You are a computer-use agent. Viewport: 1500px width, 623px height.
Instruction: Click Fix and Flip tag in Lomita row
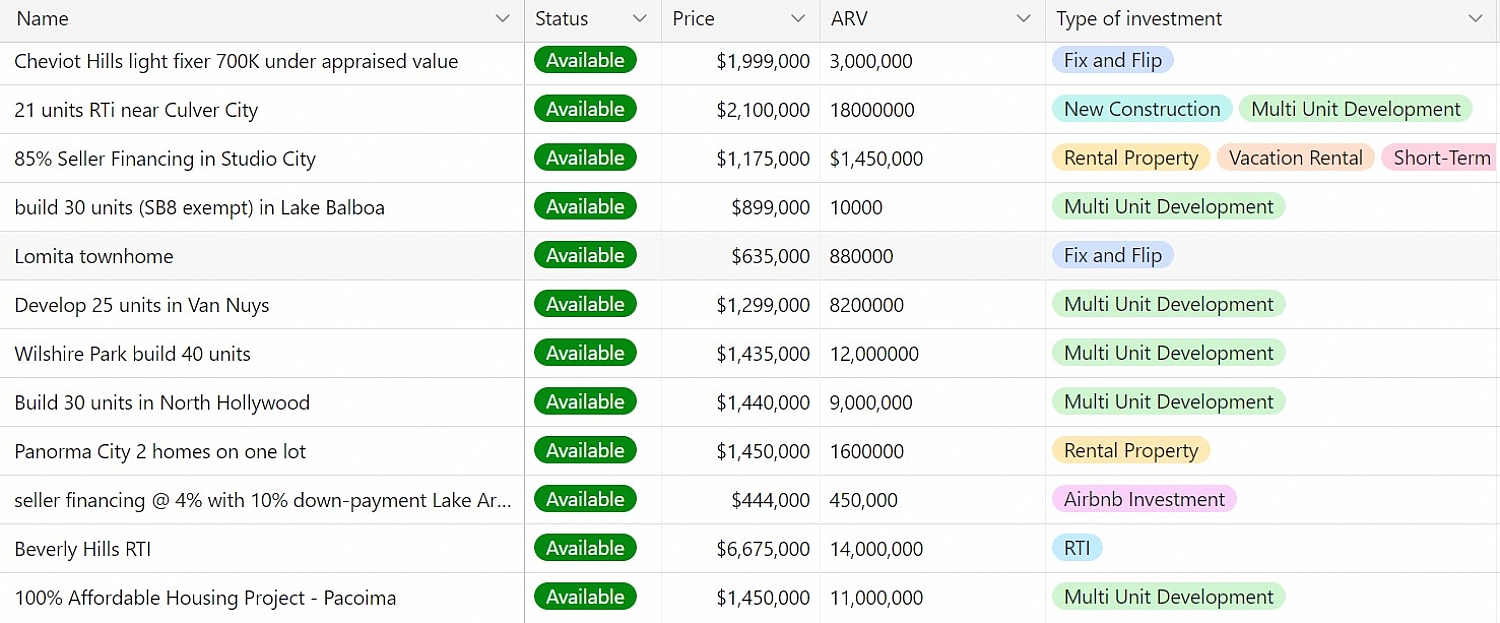coord(1112,256)
